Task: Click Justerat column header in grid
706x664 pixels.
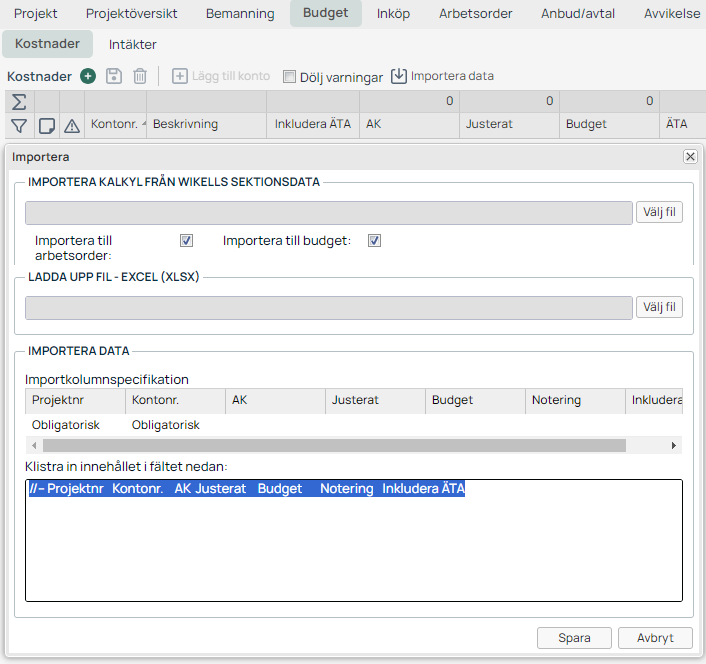Action: click(x=509, y=124)
